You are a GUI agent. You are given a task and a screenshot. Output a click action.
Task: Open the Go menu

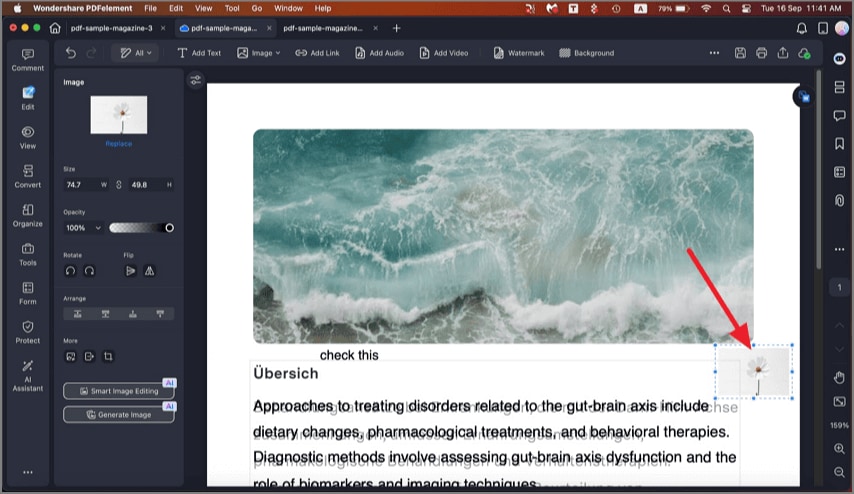click(x=257, y=8)
